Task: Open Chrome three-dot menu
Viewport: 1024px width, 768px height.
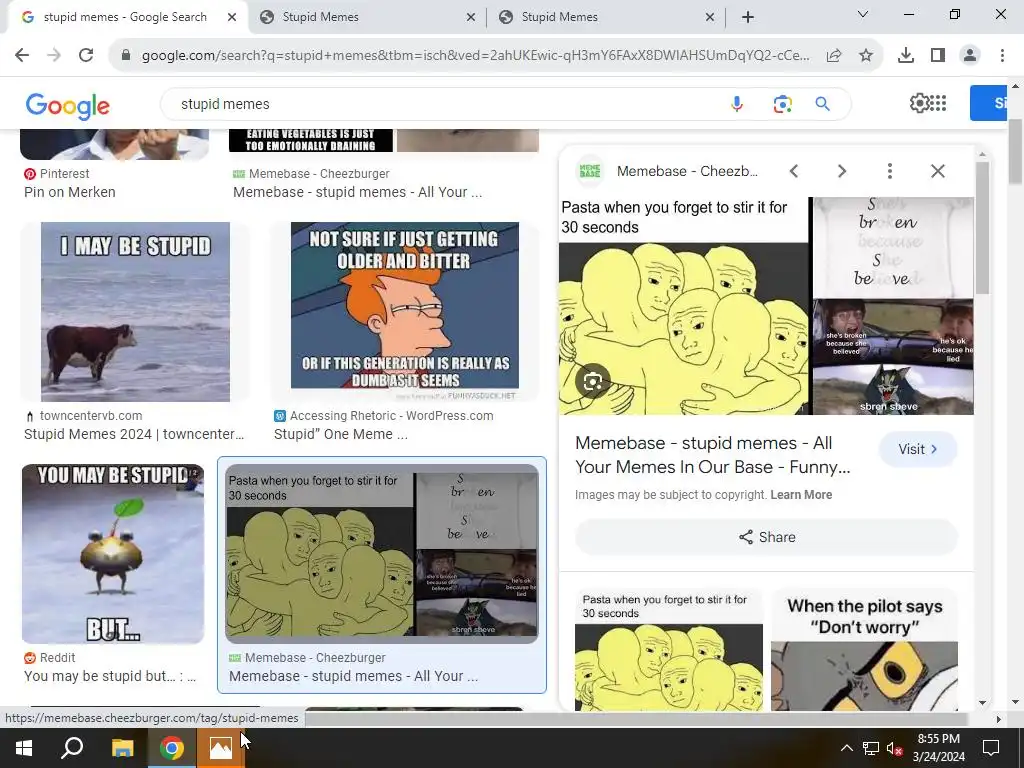Action: 1002,56
